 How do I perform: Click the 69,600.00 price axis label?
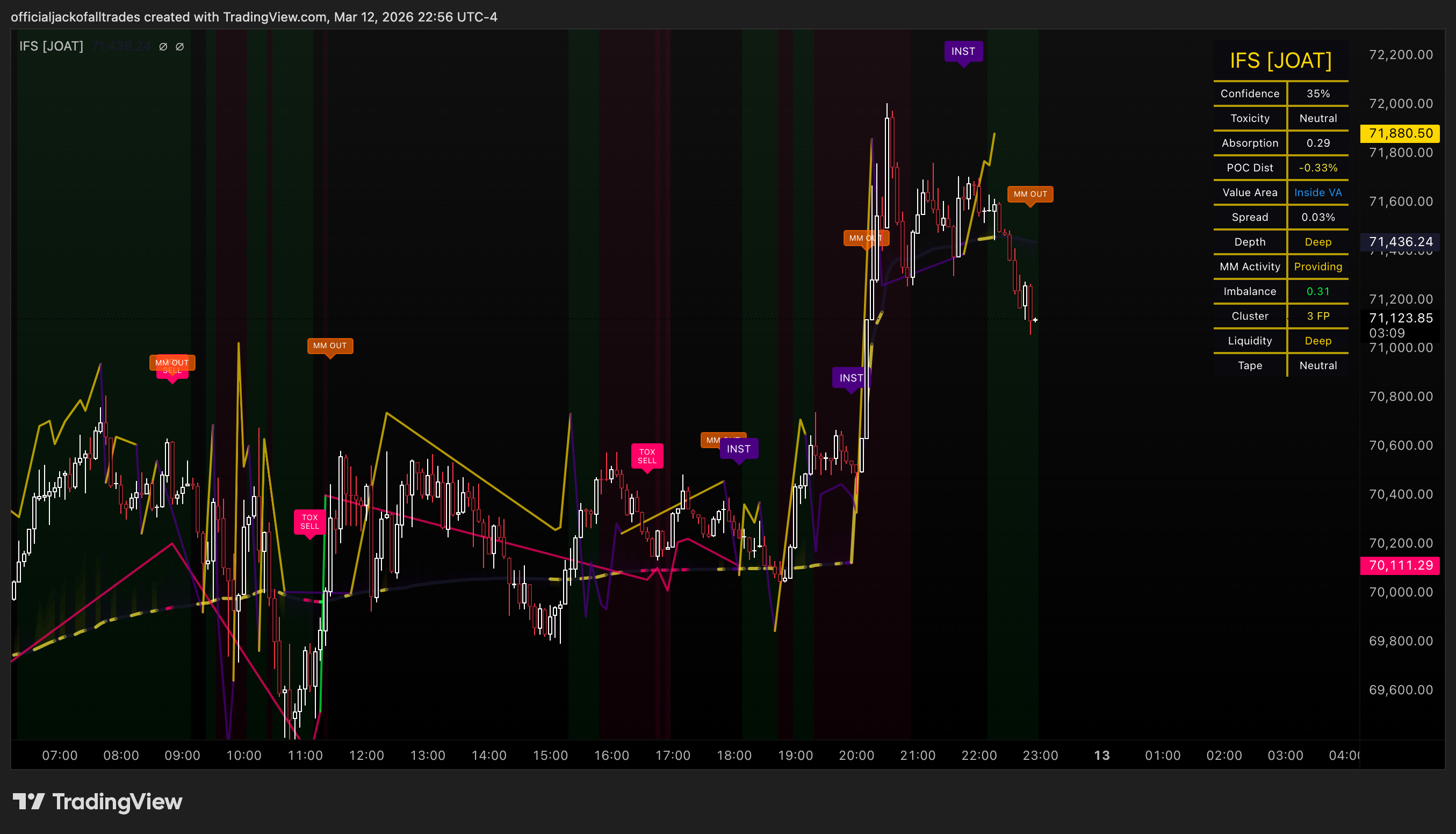tap(1401, 689)
